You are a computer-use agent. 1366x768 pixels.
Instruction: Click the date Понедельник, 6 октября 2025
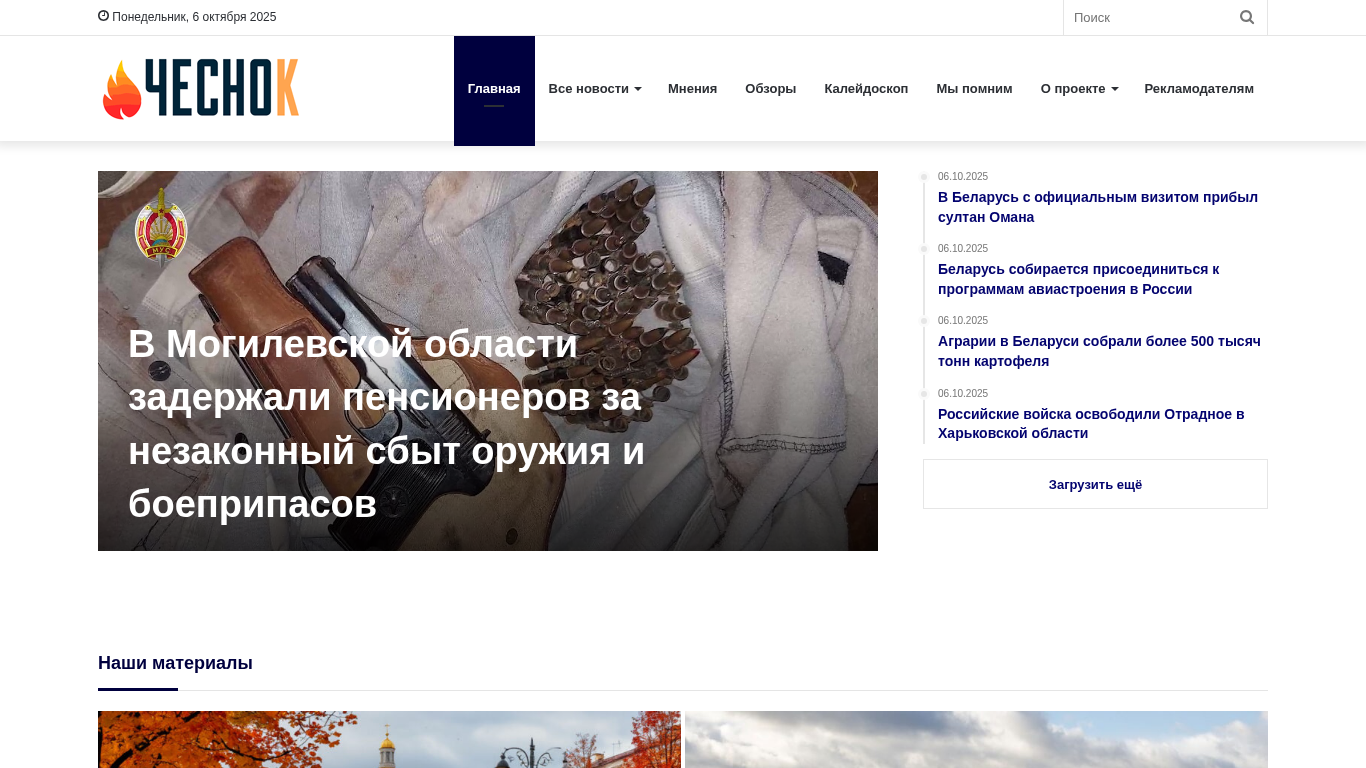(194, 17)
